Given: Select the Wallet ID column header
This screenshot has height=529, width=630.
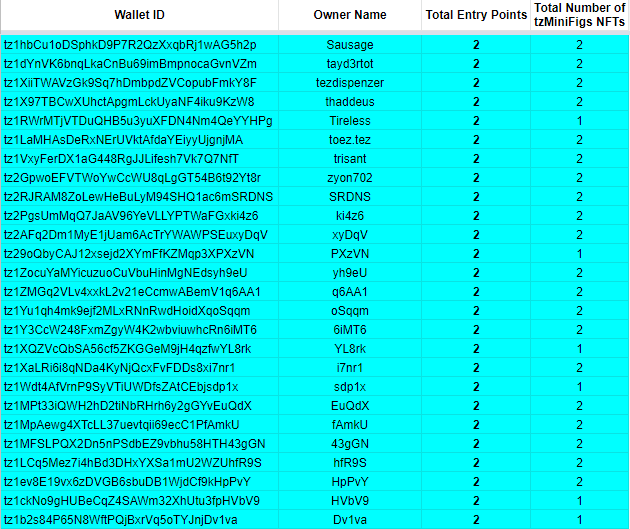Looking at the screenshot, I should [x=139, y=15].
